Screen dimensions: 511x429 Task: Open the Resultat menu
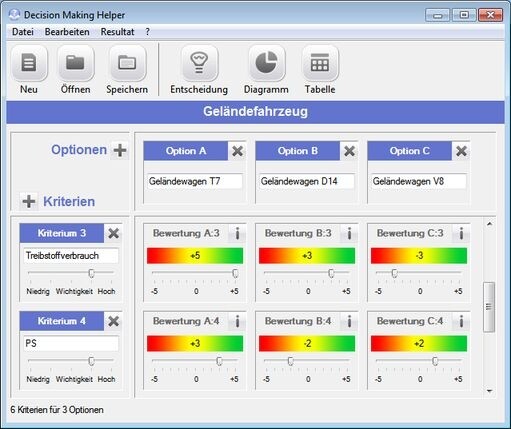pyautogui.click(x=117, y=32)
